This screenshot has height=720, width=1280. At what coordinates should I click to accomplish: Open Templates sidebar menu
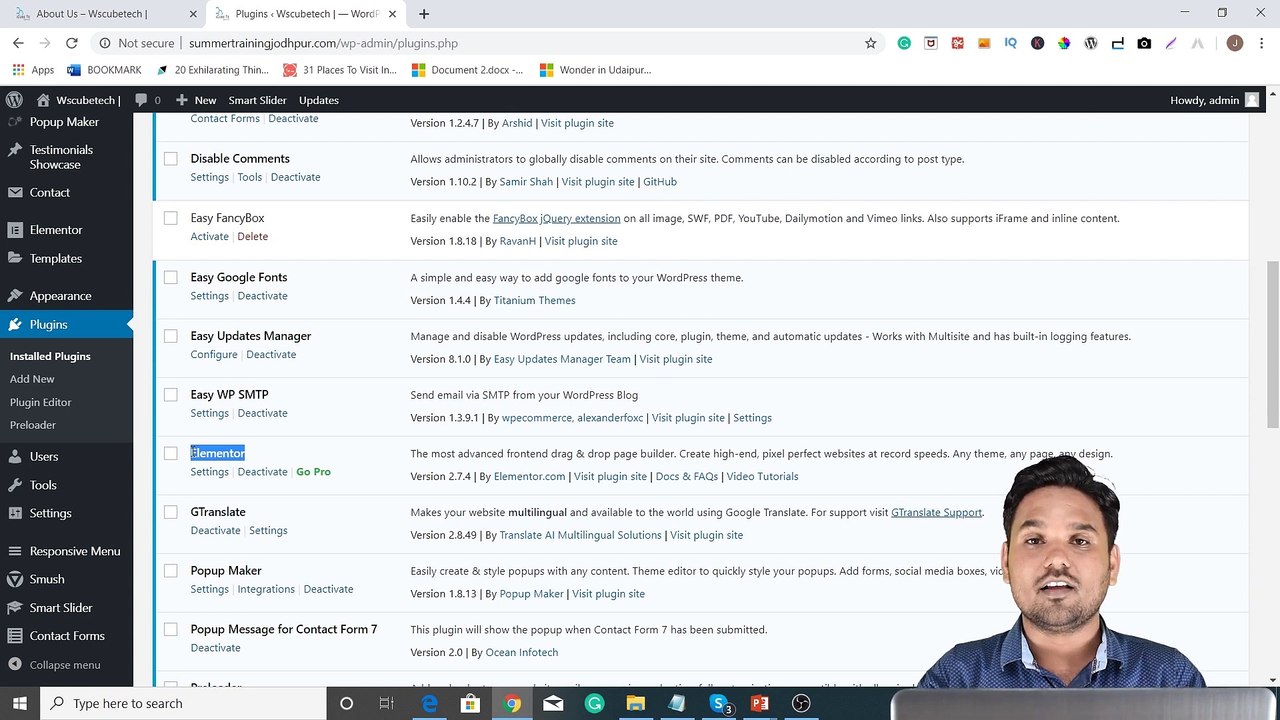coord(55,258)
